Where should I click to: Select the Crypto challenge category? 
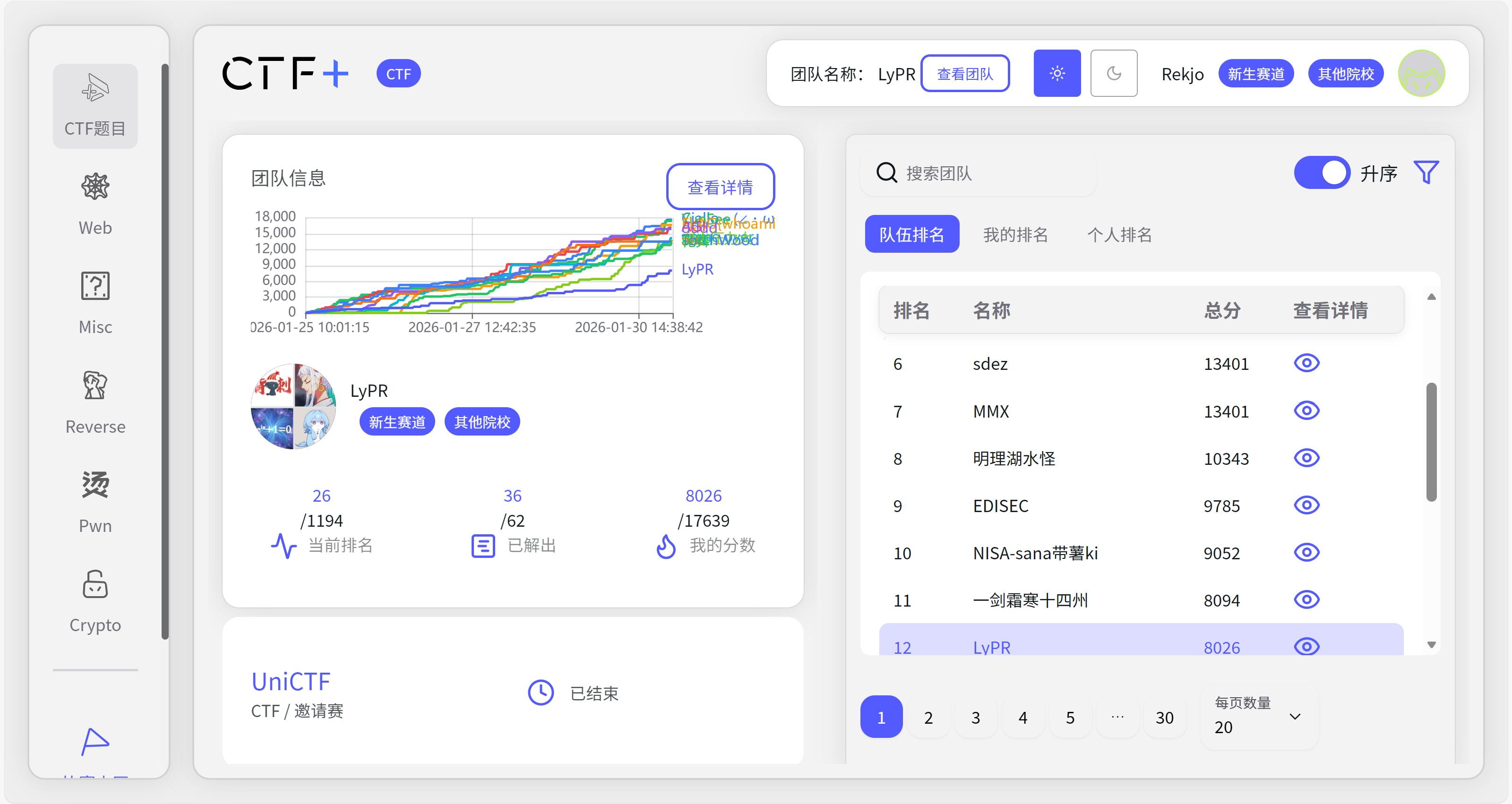(x=95, y=601)
